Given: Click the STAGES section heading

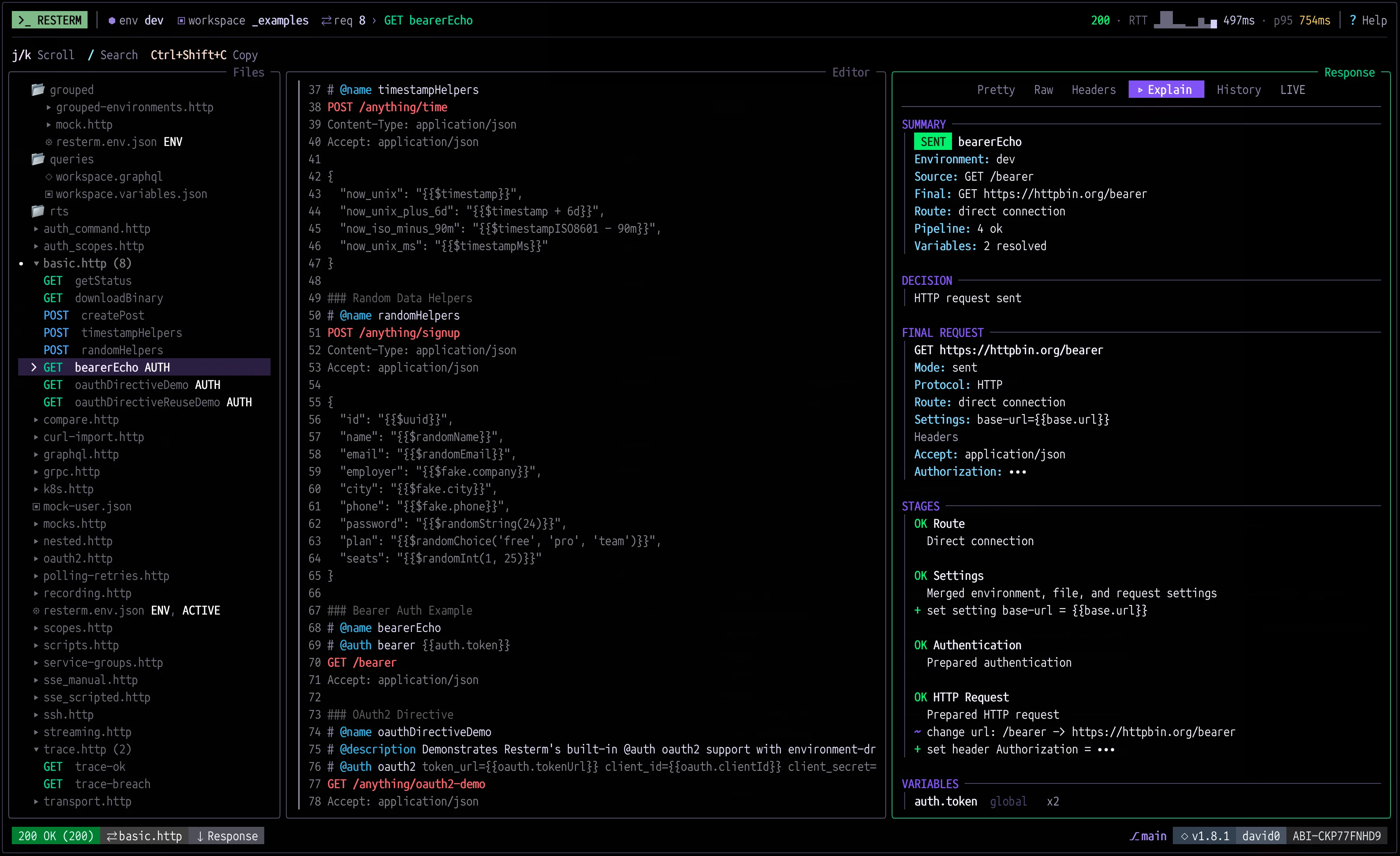Looking at the screenshot, I should click(920, 506).
